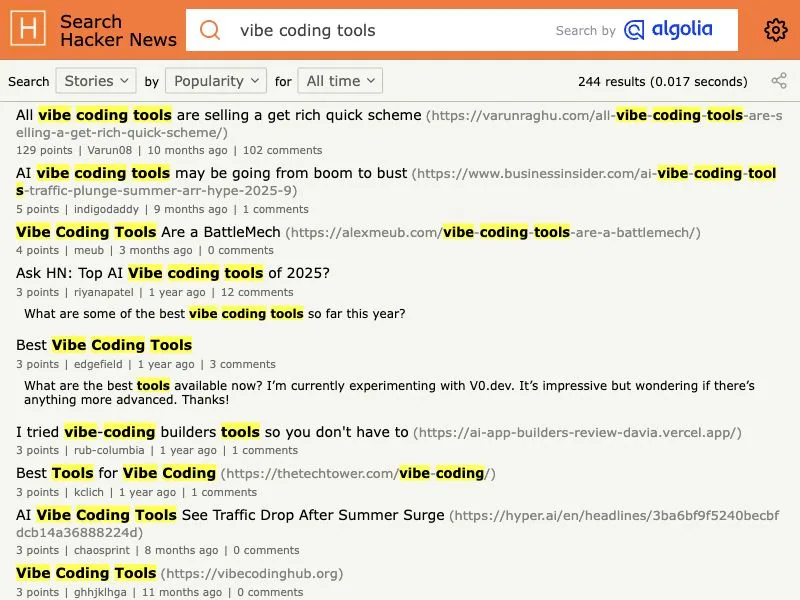The image size is (800, 600).
Task: Click the Search Hacker News title
Action: [118, 30]
